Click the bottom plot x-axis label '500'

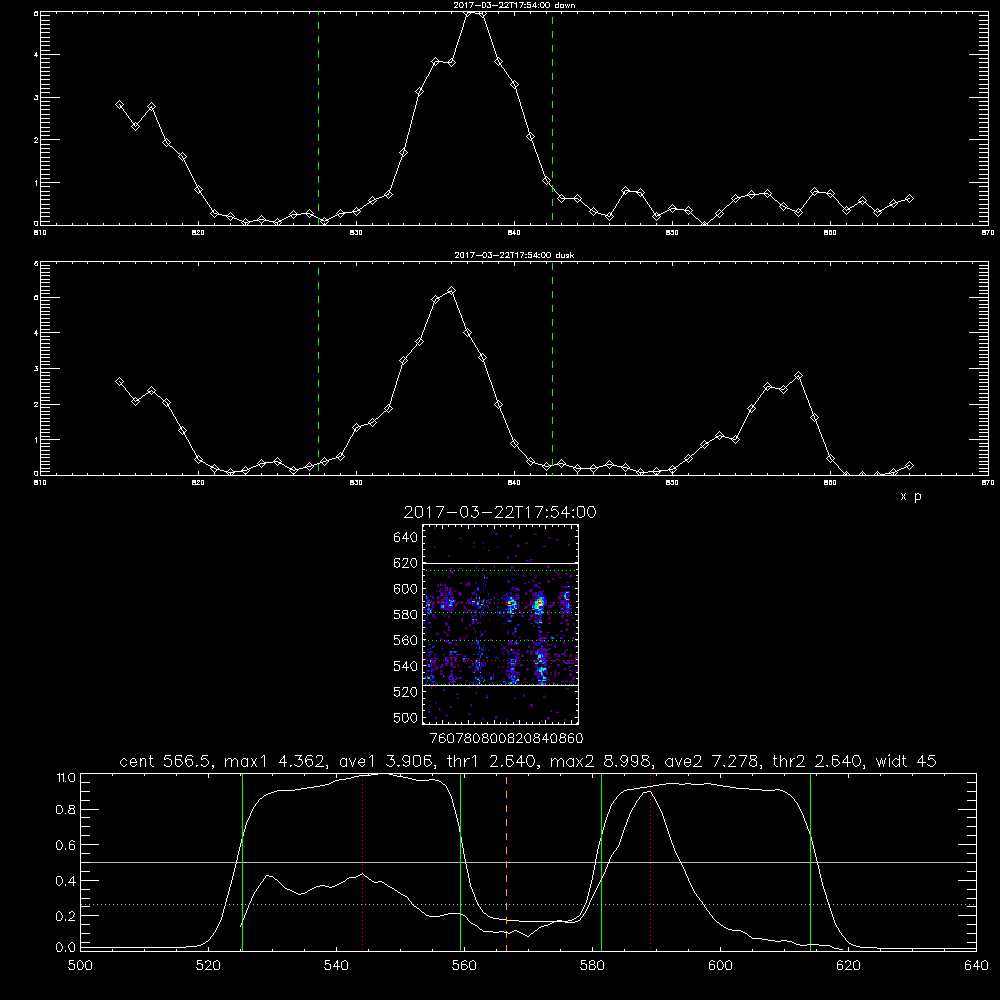pyautogui.click(x=80, y=966)
